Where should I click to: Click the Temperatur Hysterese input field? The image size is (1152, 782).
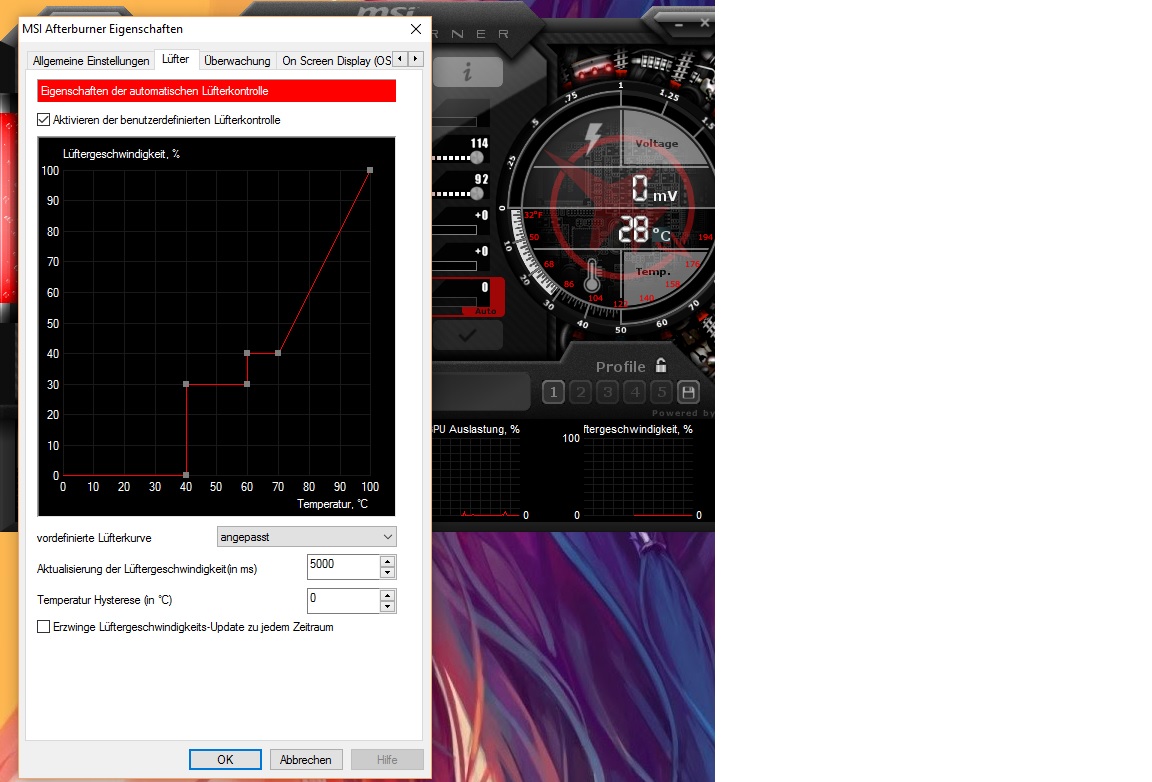[343, 600]
